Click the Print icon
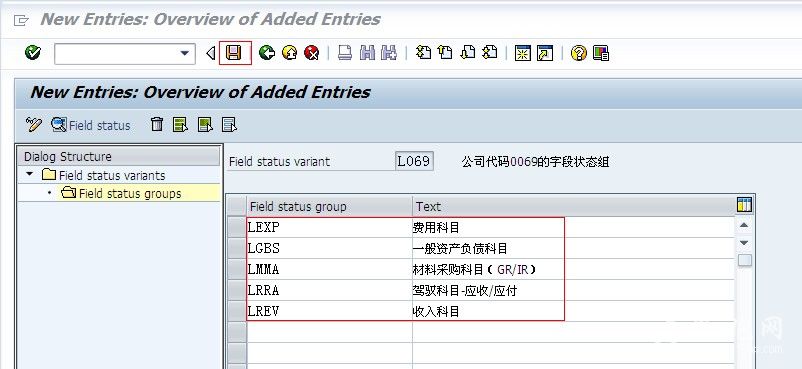 345,53
